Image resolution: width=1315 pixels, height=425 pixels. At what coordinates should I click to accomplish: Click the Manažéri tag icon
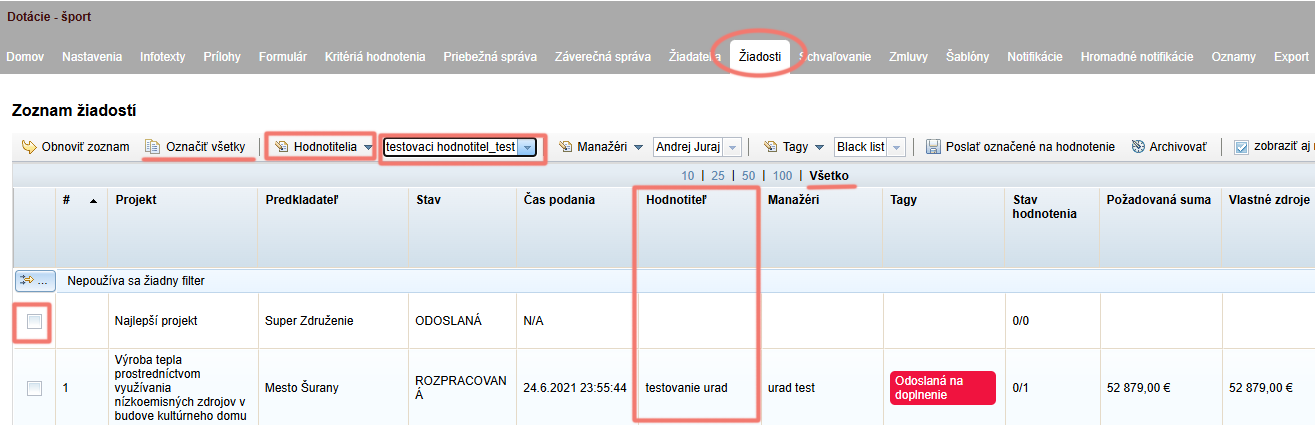(x=565, y=147)
